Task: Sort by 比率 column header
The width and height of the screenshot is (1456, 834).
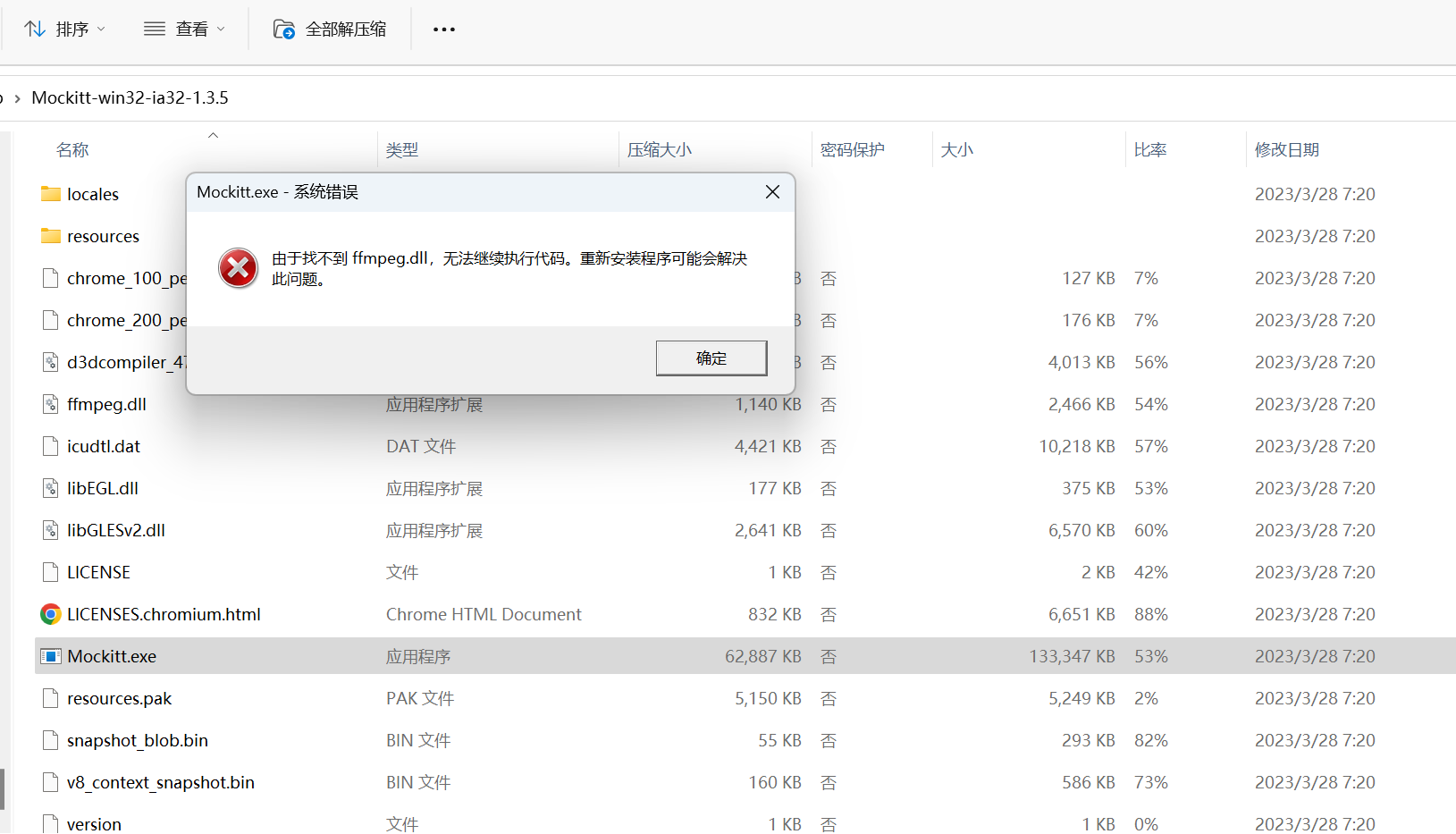Action: pyautogui.click(x=1150, y=150)
